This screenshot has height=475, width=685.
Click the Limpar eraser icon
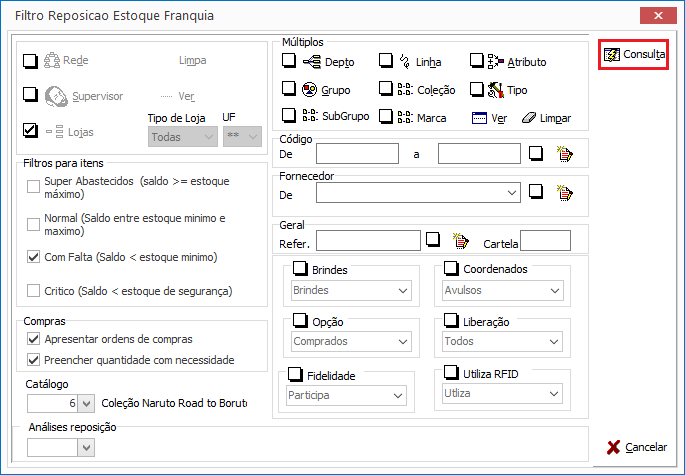point(529,118)
